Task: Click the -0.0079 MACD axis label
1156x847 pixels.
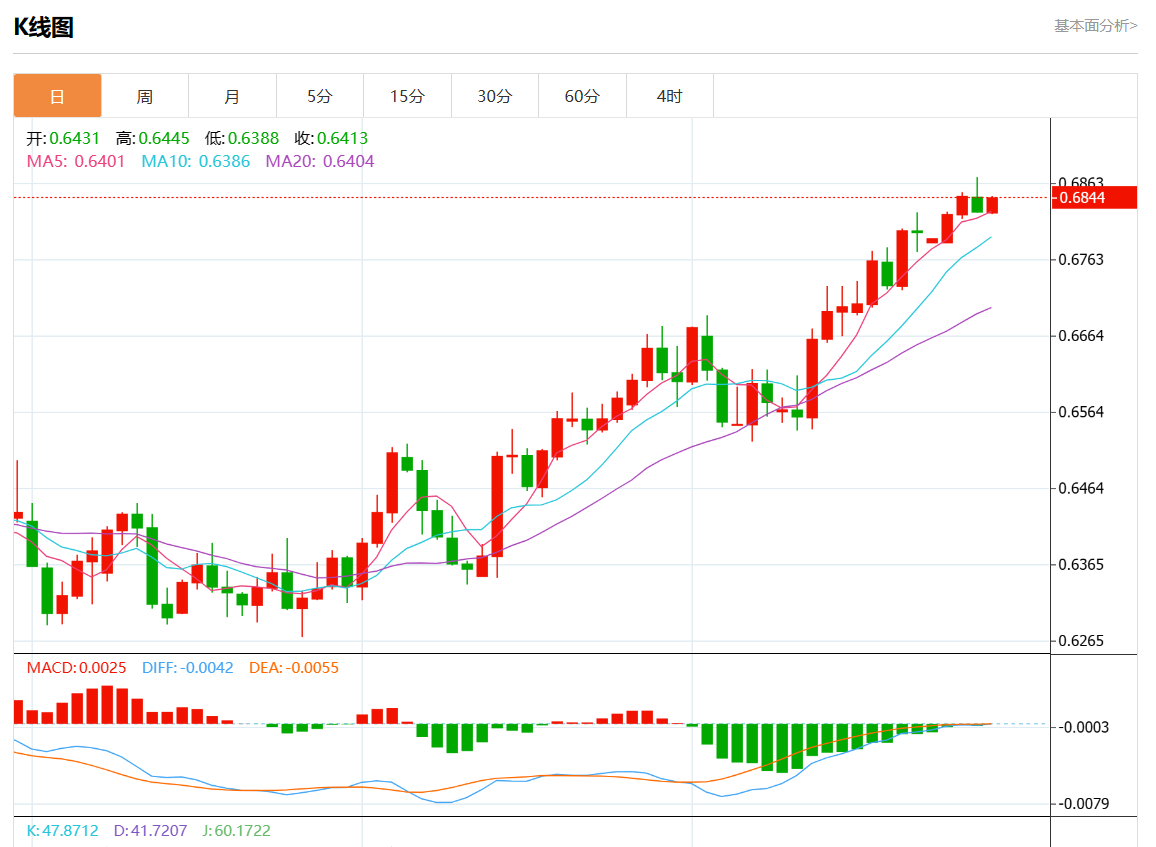Action: [x=1084, y=804]
